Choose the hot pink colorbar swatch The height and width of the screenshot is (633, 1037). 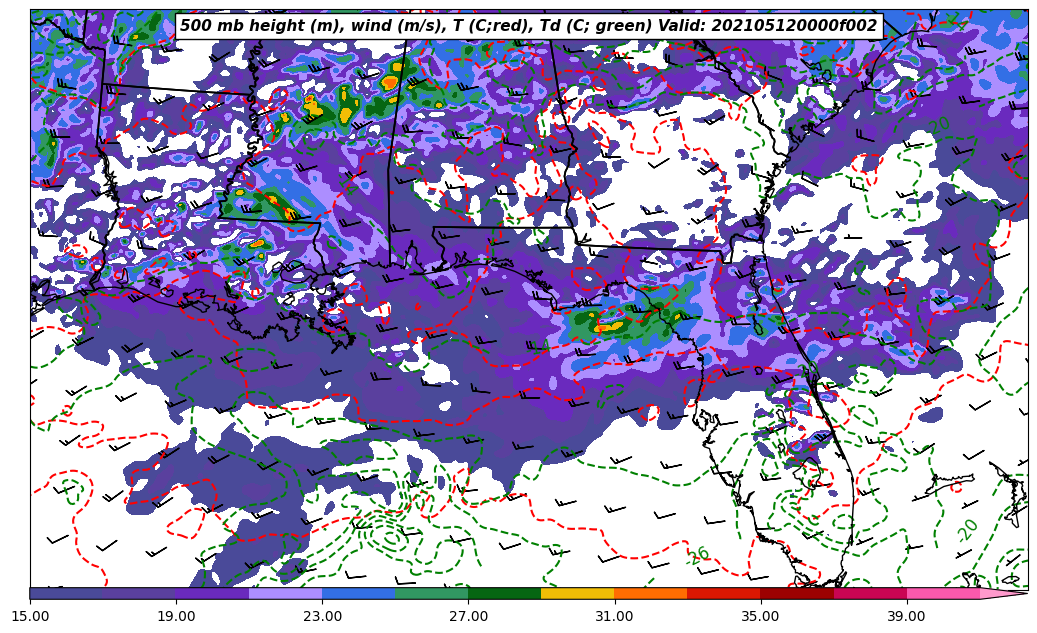pyautogui.click(x=942, y=593)
